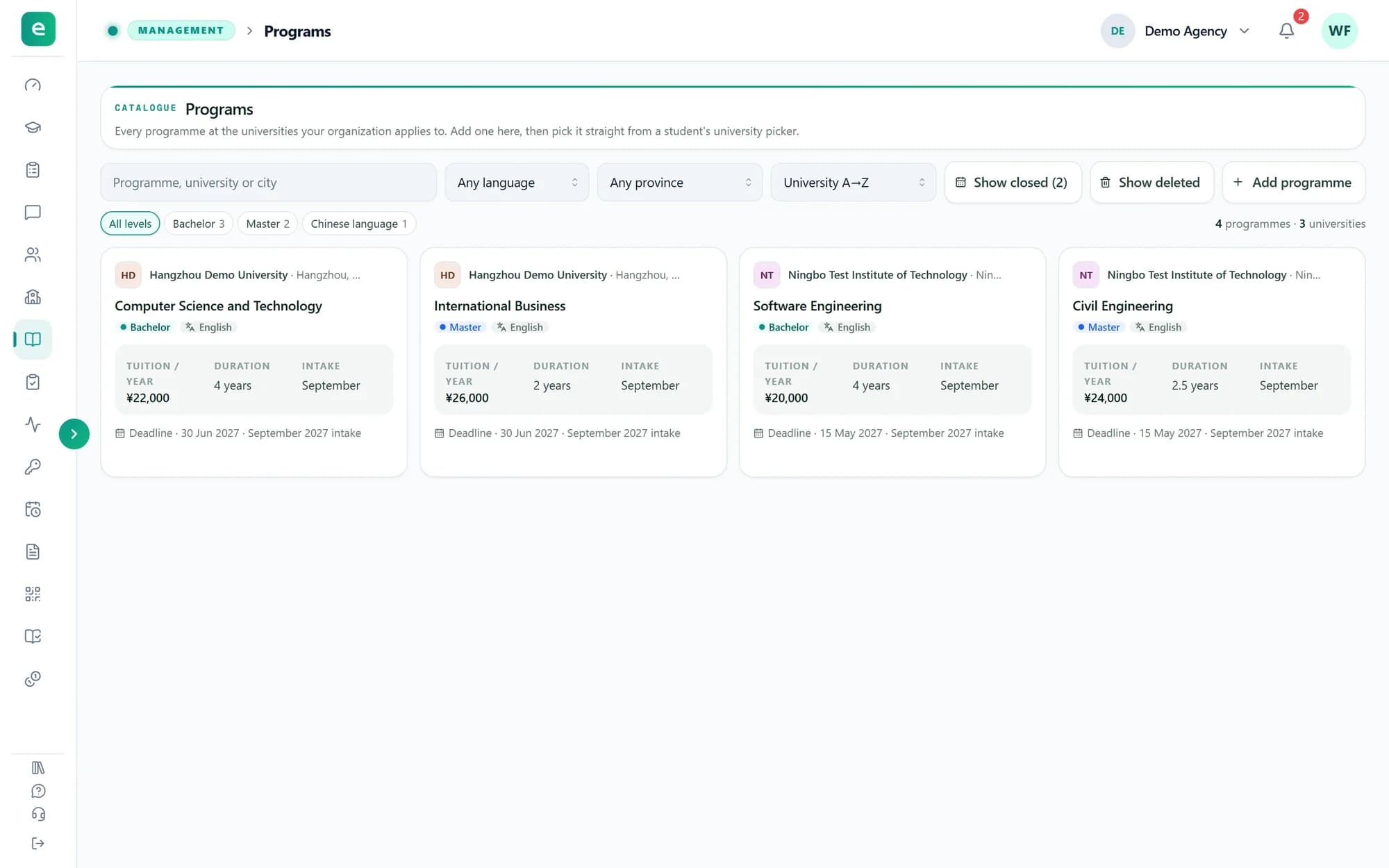Open the chat message sidebar icon
Screen dimensions: 1389x868
(x=33, y=212)
